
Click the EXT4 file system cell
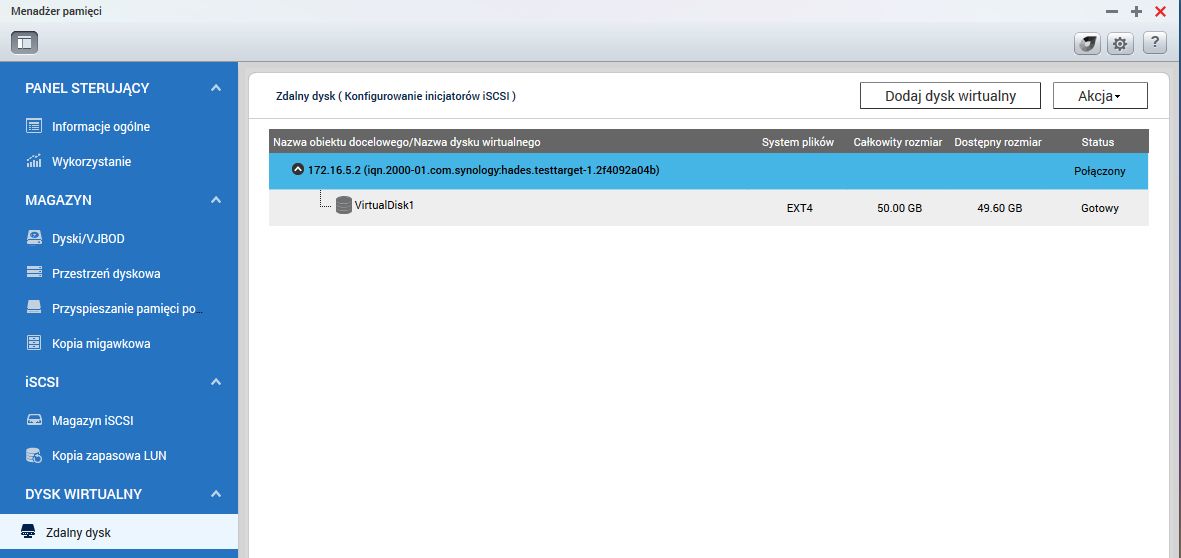[799, 208]
